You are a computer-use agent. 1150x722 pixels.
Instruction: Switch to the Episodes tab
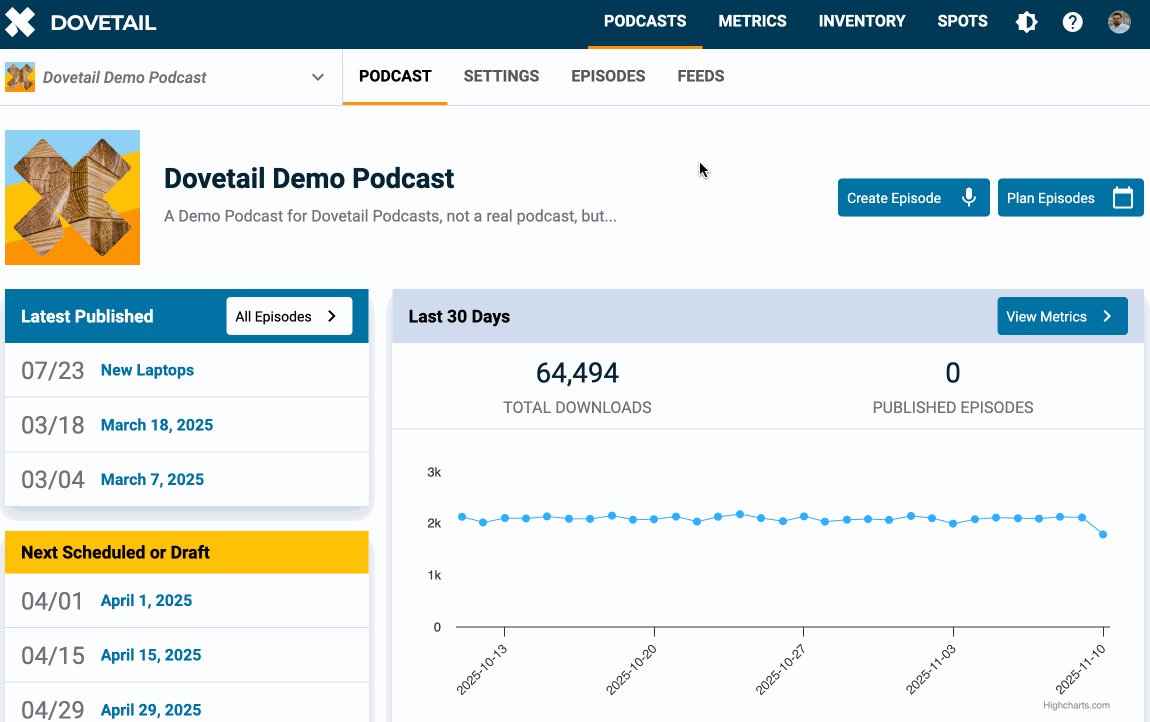[x=608, y=76]
